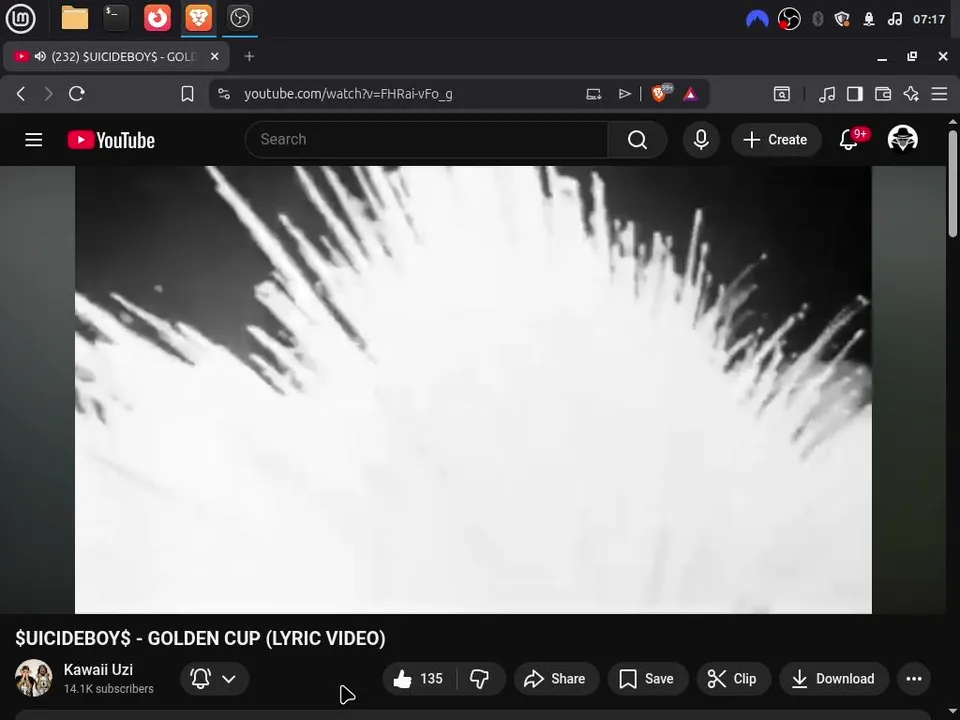960x720 pixels.
Task: Open the Terminal from the panel
Action: coord(116,18)
